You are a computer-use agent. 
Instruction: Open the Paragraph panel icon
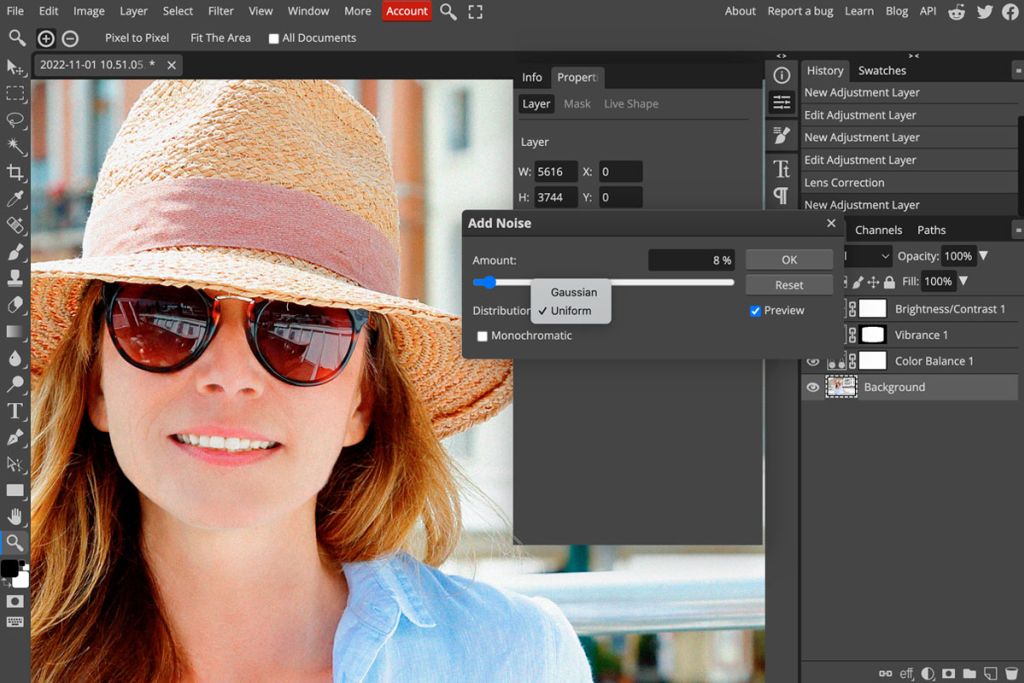click(x=781, y=196)
